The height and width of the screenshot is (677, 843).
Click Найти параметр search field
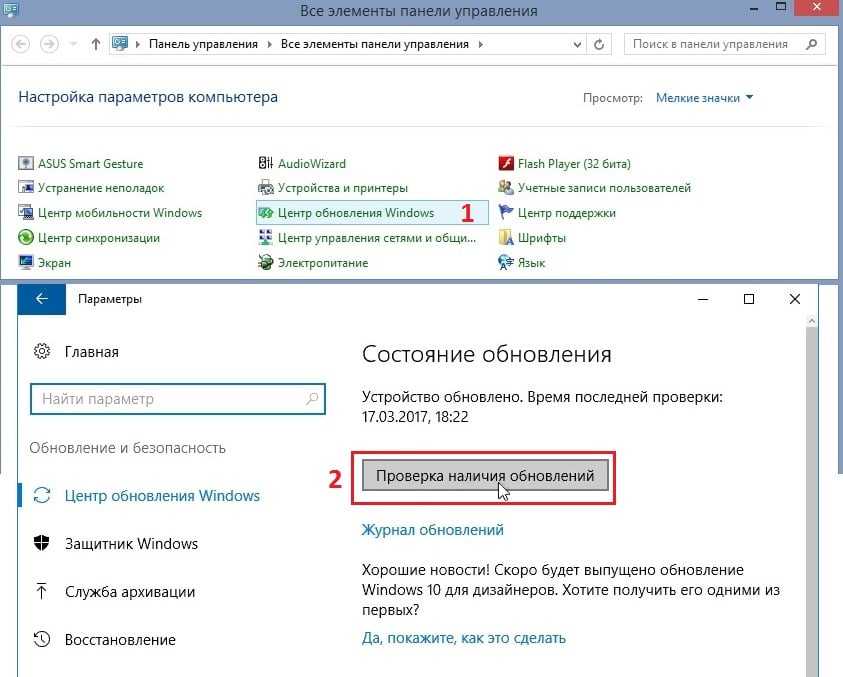click(178, 399)
